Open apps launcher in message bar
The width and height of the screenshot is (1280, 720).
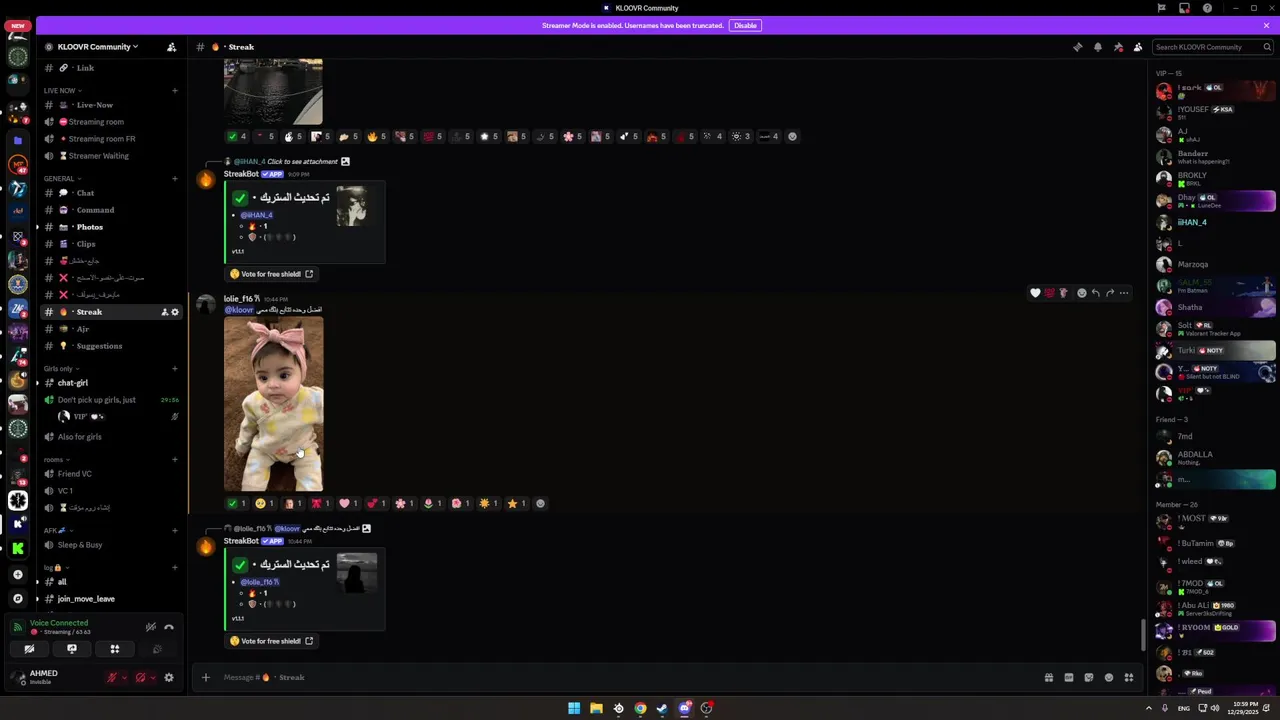click(x=1129, y=677)
